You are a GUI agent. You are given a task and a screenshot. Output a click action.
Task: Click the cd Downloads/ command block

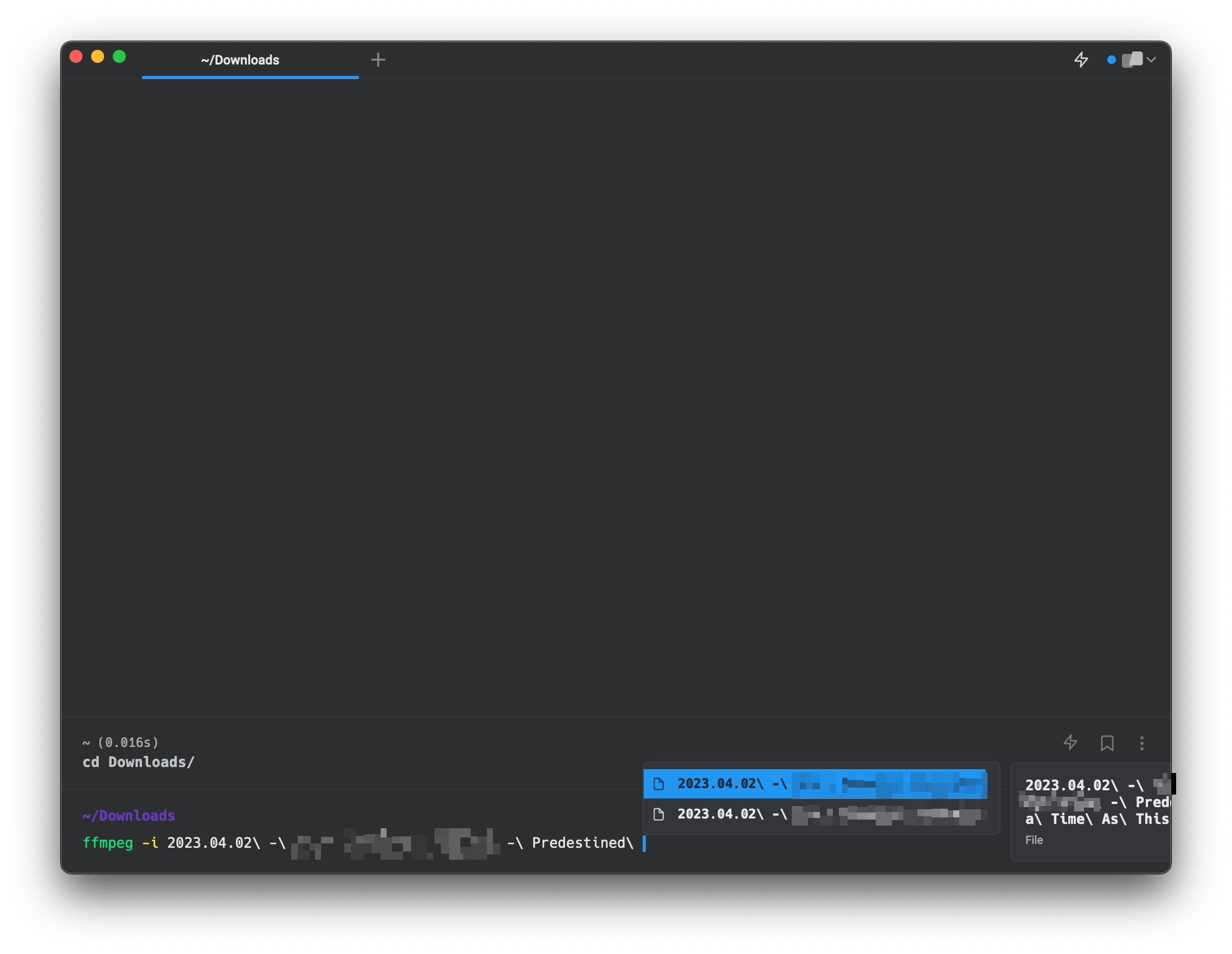[139, 762]
